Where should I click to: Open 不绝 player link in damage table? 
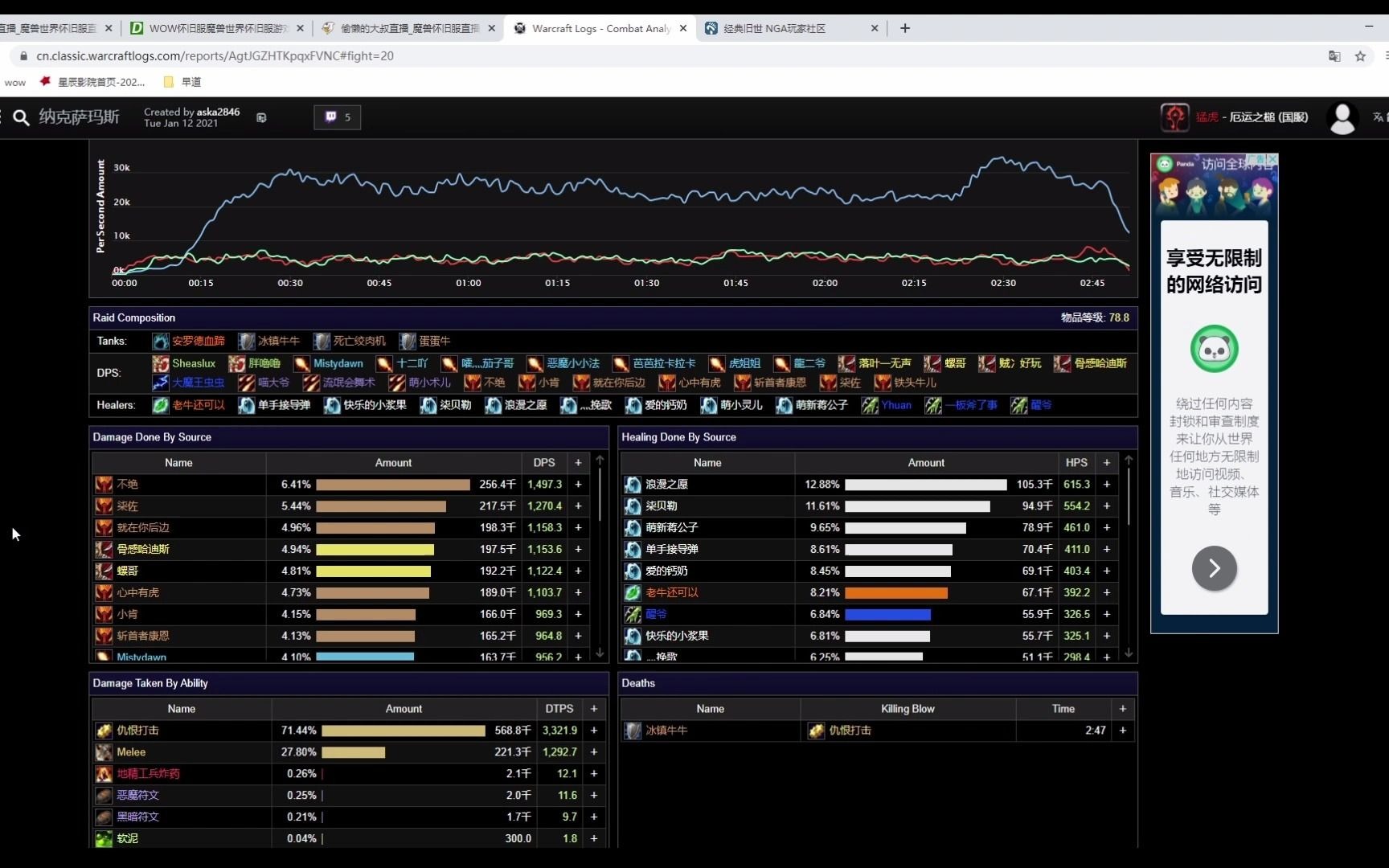pyautogui.click(x=128, y=485)
